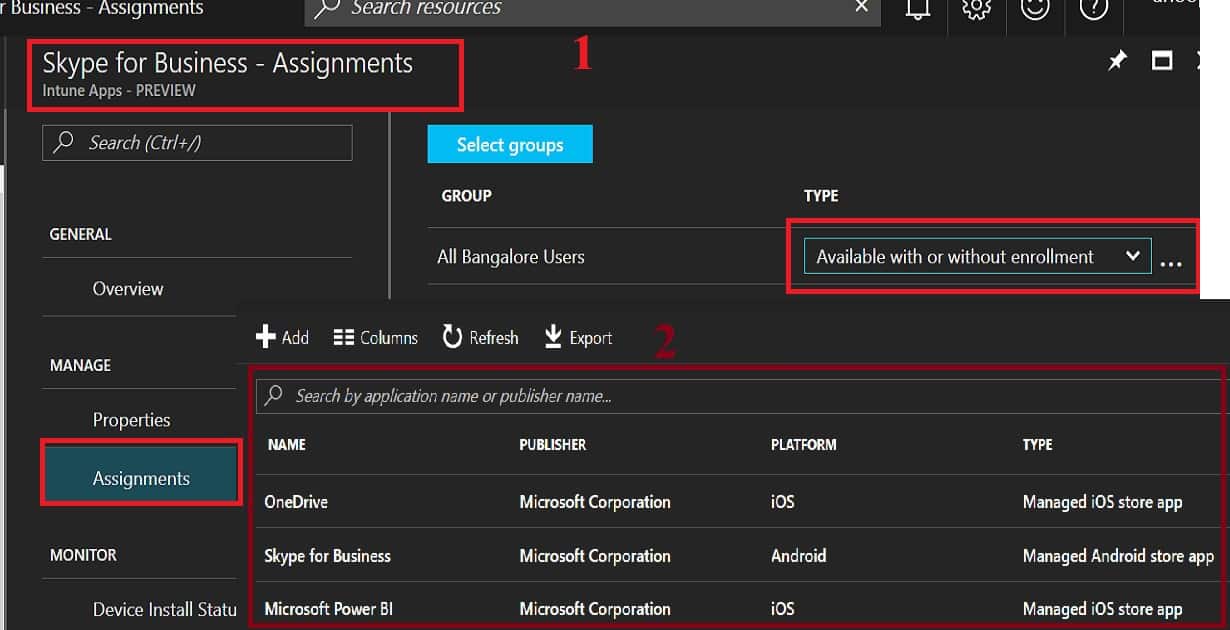Open the Skype for Business app row

click(738, 555)
